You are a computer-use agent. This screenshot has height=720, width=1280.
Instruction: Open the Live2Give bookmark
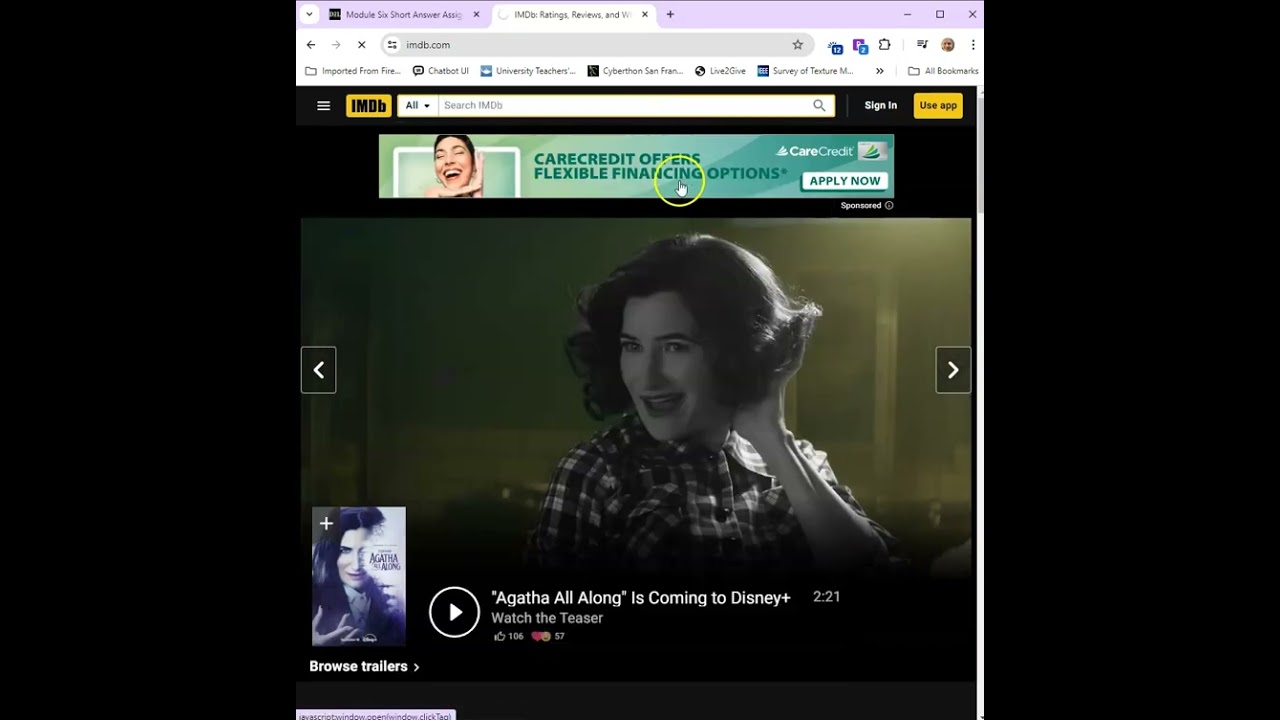[x=721, y=71]
